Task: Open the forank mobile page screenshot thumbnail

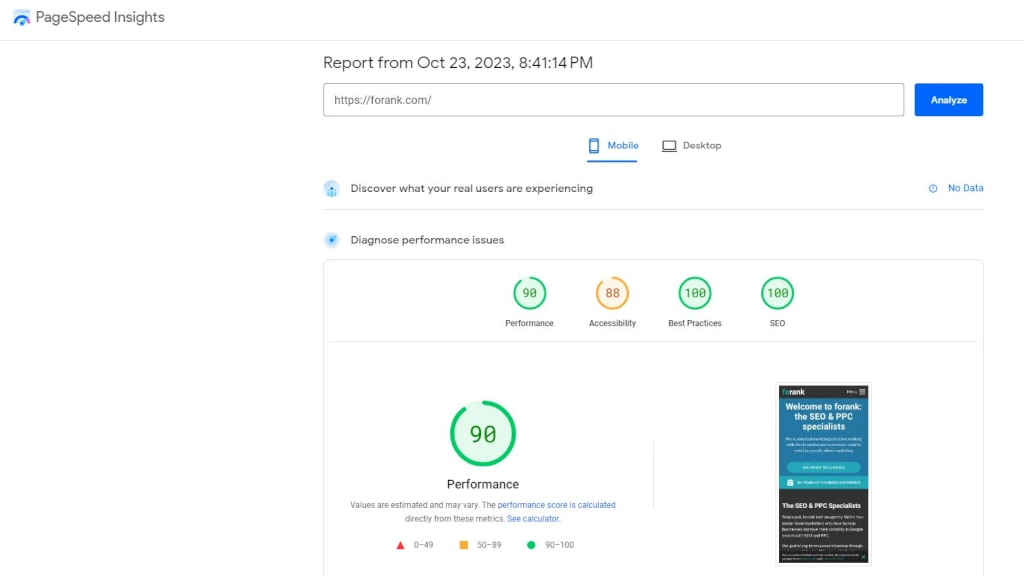Action: click(x=824, y=474)
